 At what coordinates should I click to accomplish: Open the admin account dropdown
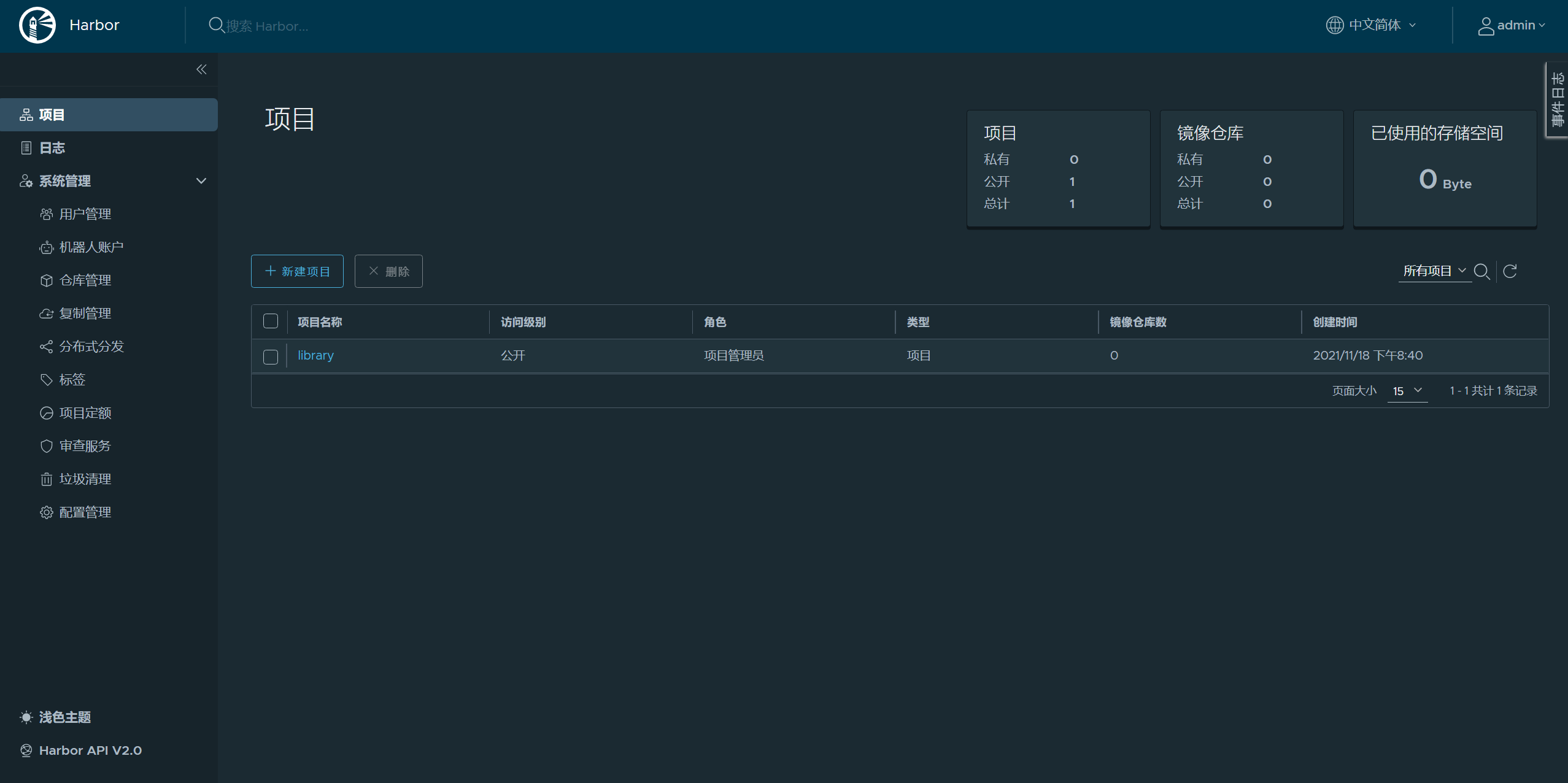[1512, 25]
